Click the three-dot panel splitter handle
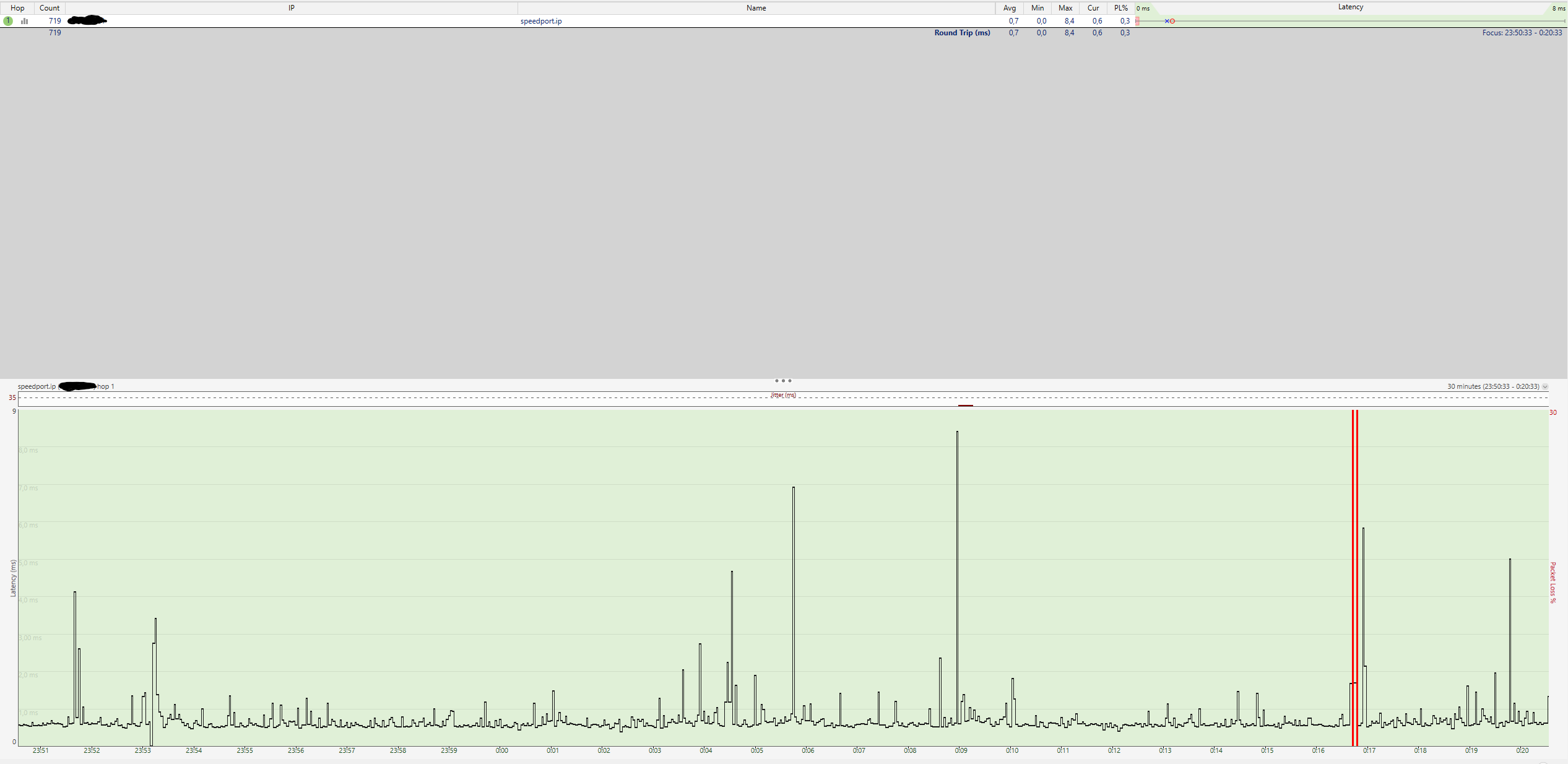 point(783,381)
